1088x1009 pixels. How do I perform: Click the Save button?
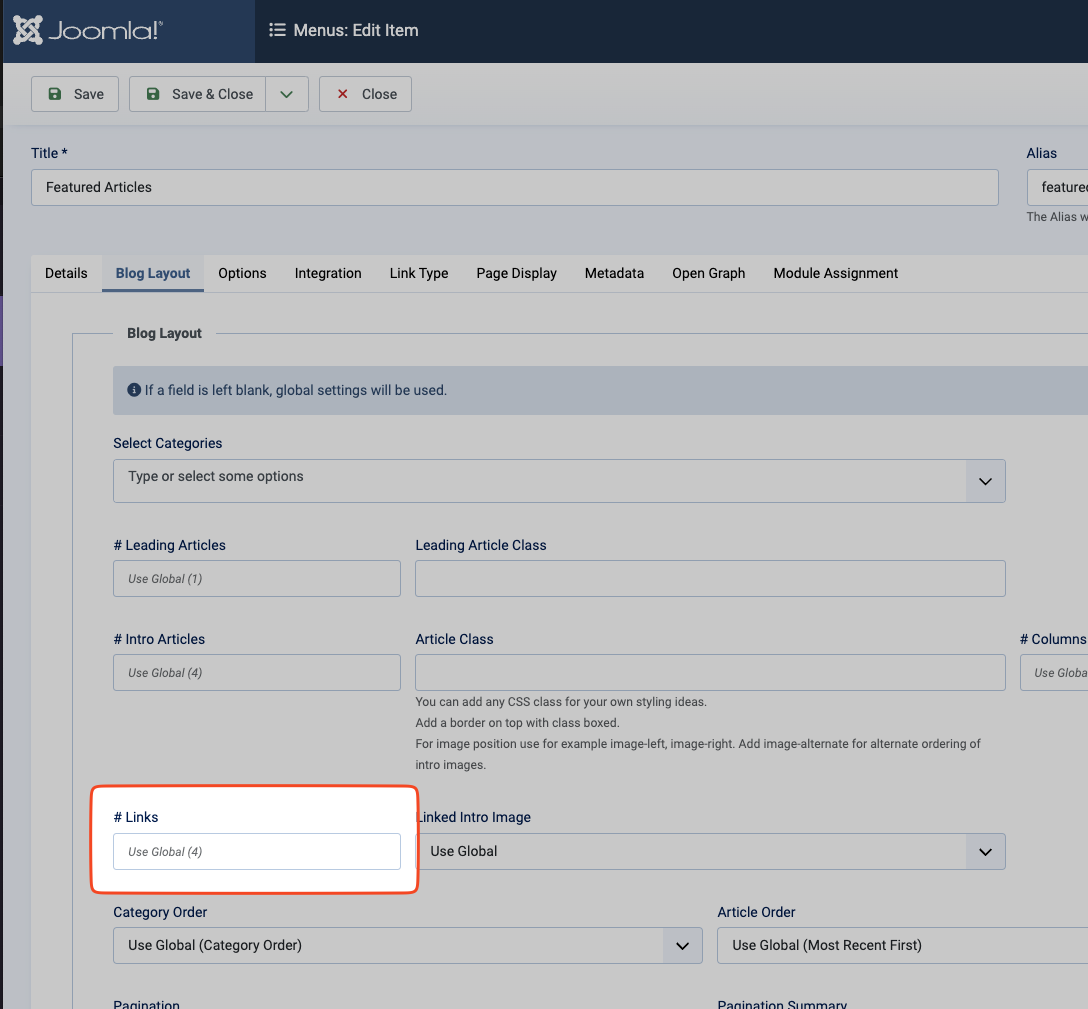[x=75, y=94]
